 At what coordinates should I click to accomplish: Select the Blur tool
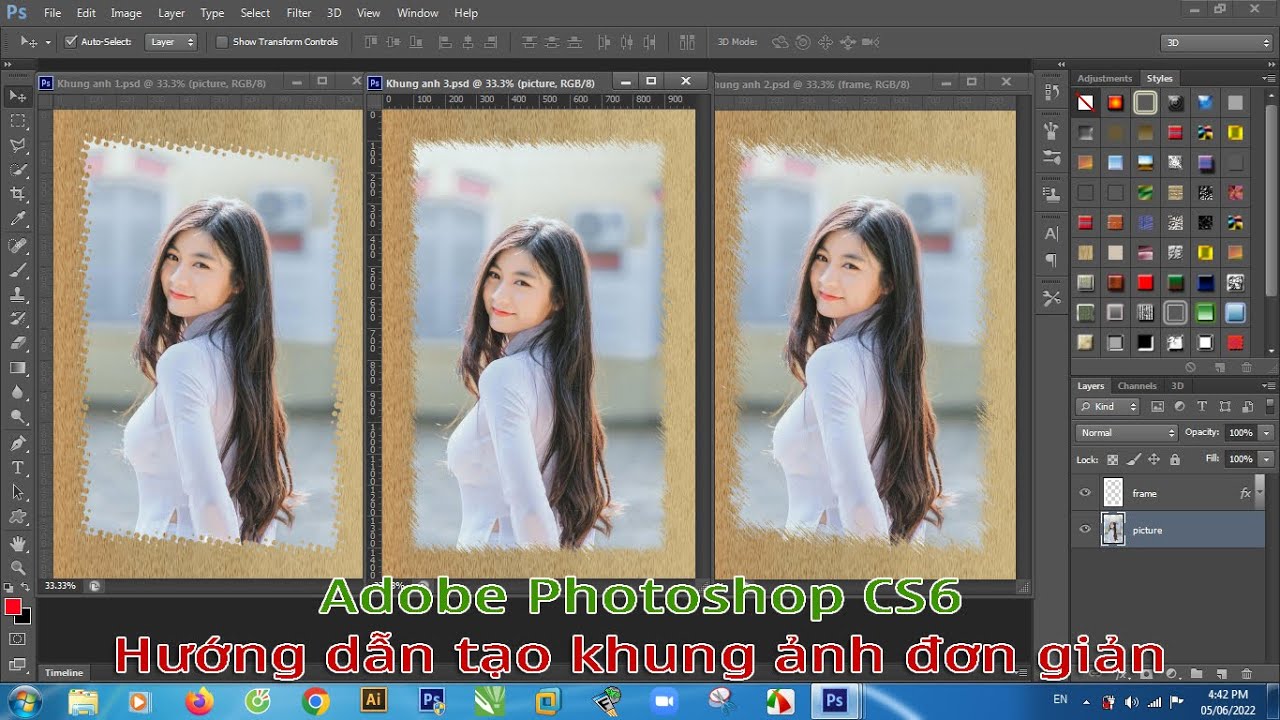coord(18,393)
